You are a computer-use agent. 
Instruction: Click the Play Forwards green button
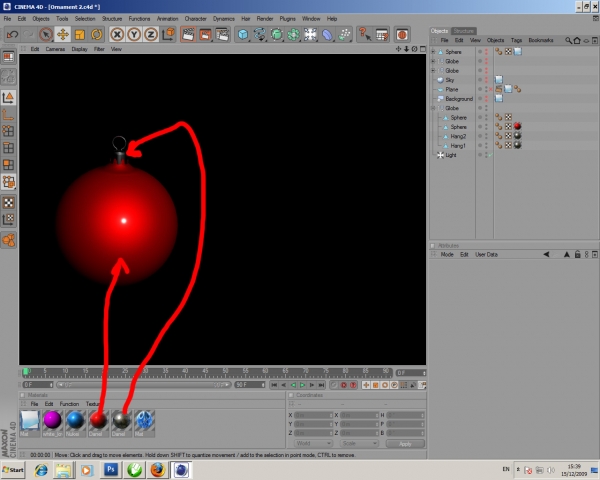[302, 385]
